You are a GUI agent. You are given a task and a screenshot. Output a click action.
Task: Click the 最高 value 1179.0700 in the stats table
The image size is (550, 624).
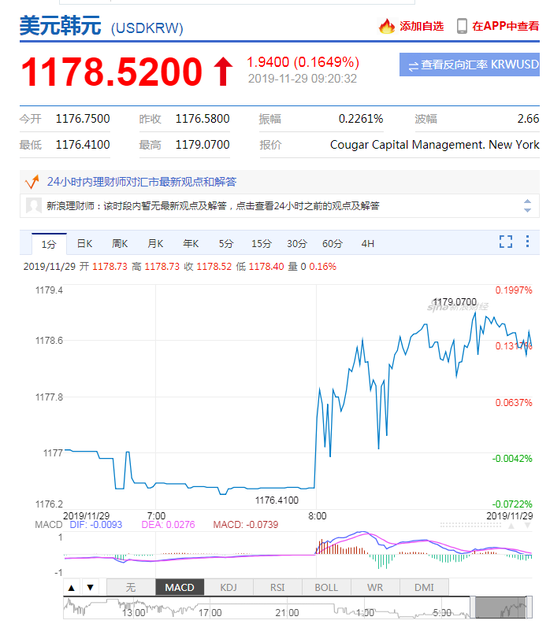point(203,144)
